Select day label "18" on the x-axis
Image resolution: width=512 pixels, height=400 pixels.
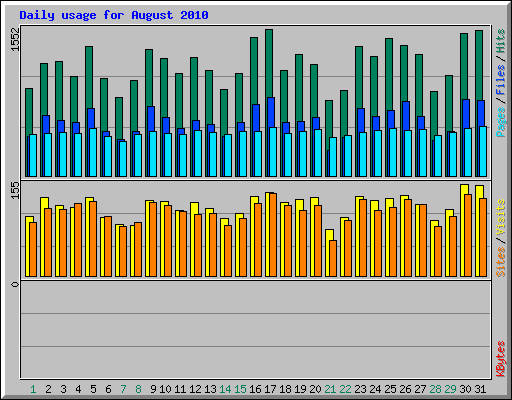(285, 389)
